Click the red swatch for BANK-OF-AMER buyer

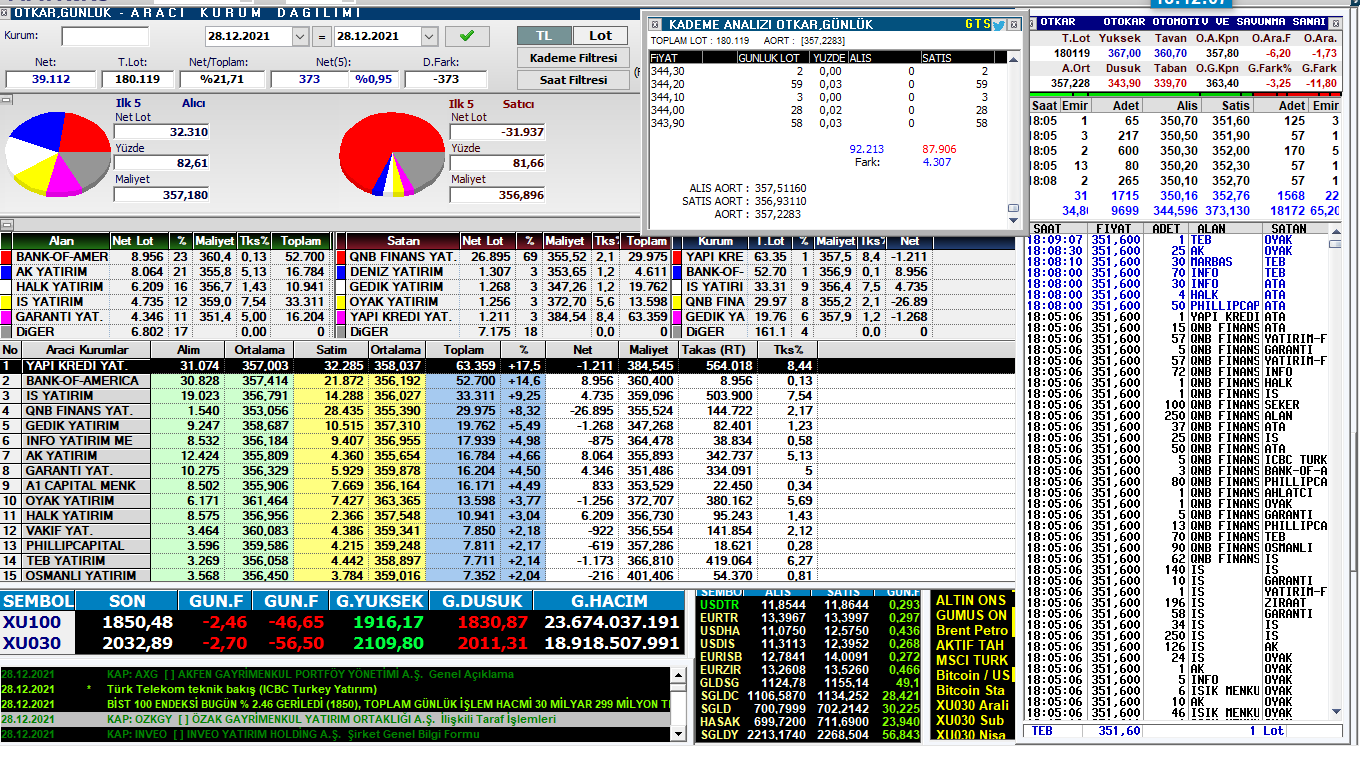[6, 256]
